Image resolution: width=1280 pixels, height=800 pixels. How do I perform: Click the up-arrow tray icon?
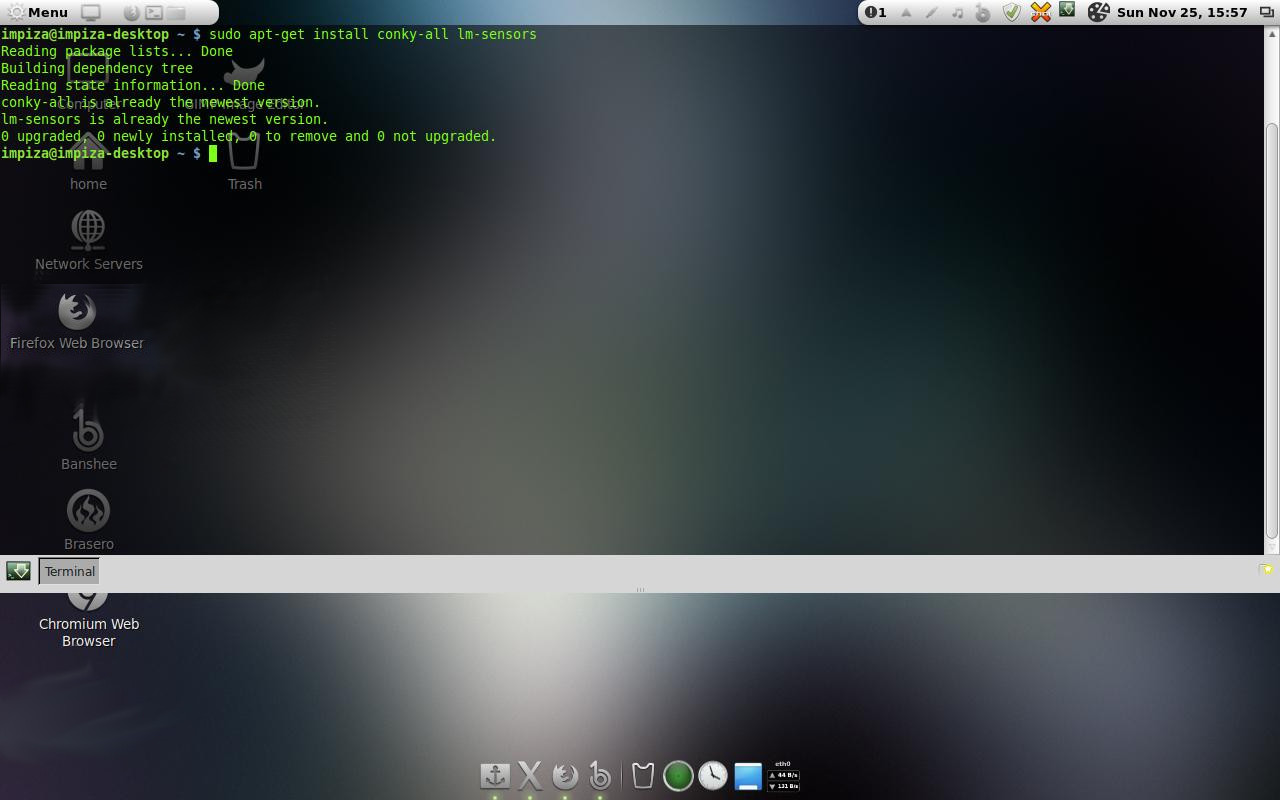click(x=906, y=13)
